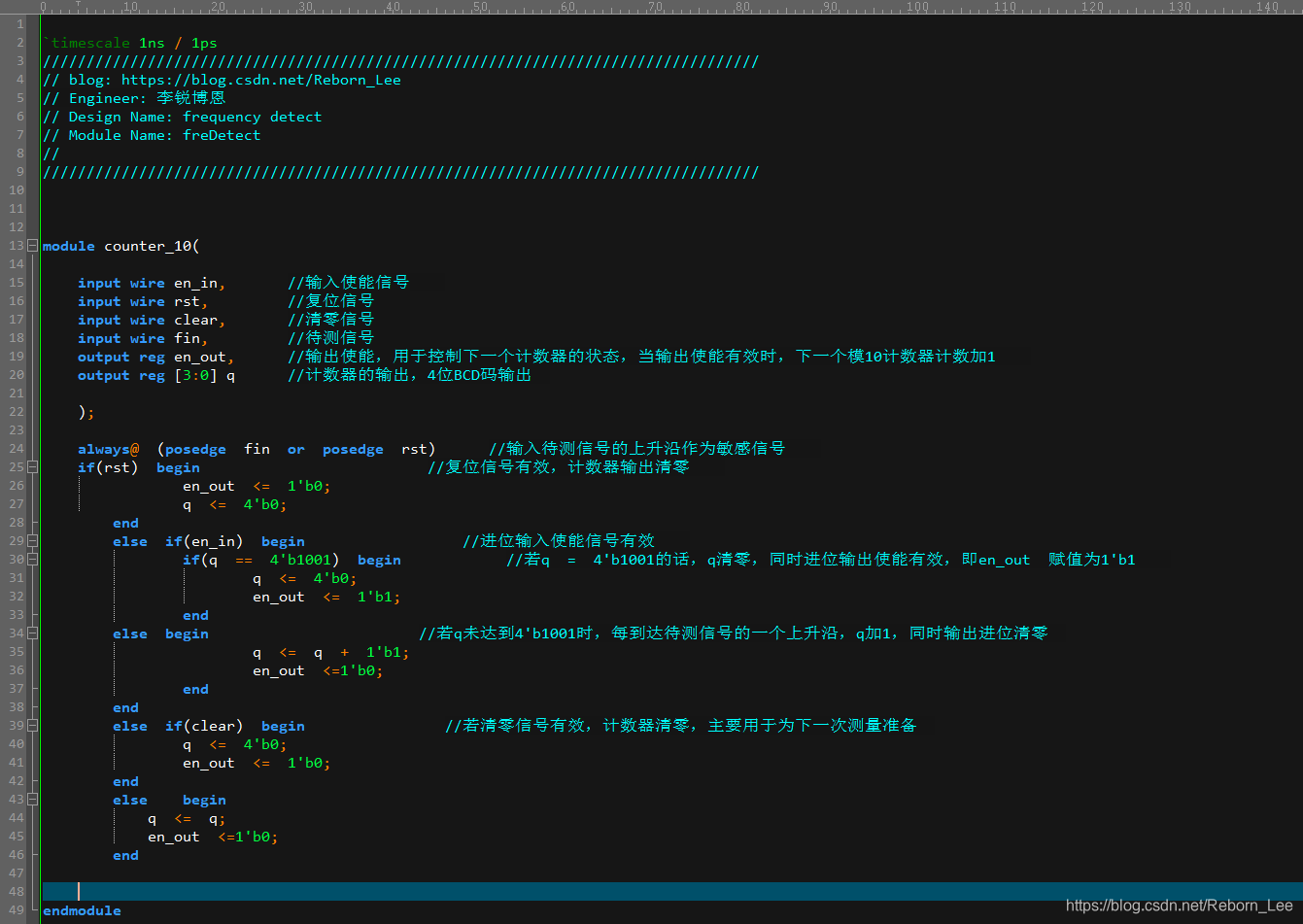Click line number 10 in the gutter
Image resolution: width=1303 pixels, height=924 pixels.
click(x=17, y=190)
